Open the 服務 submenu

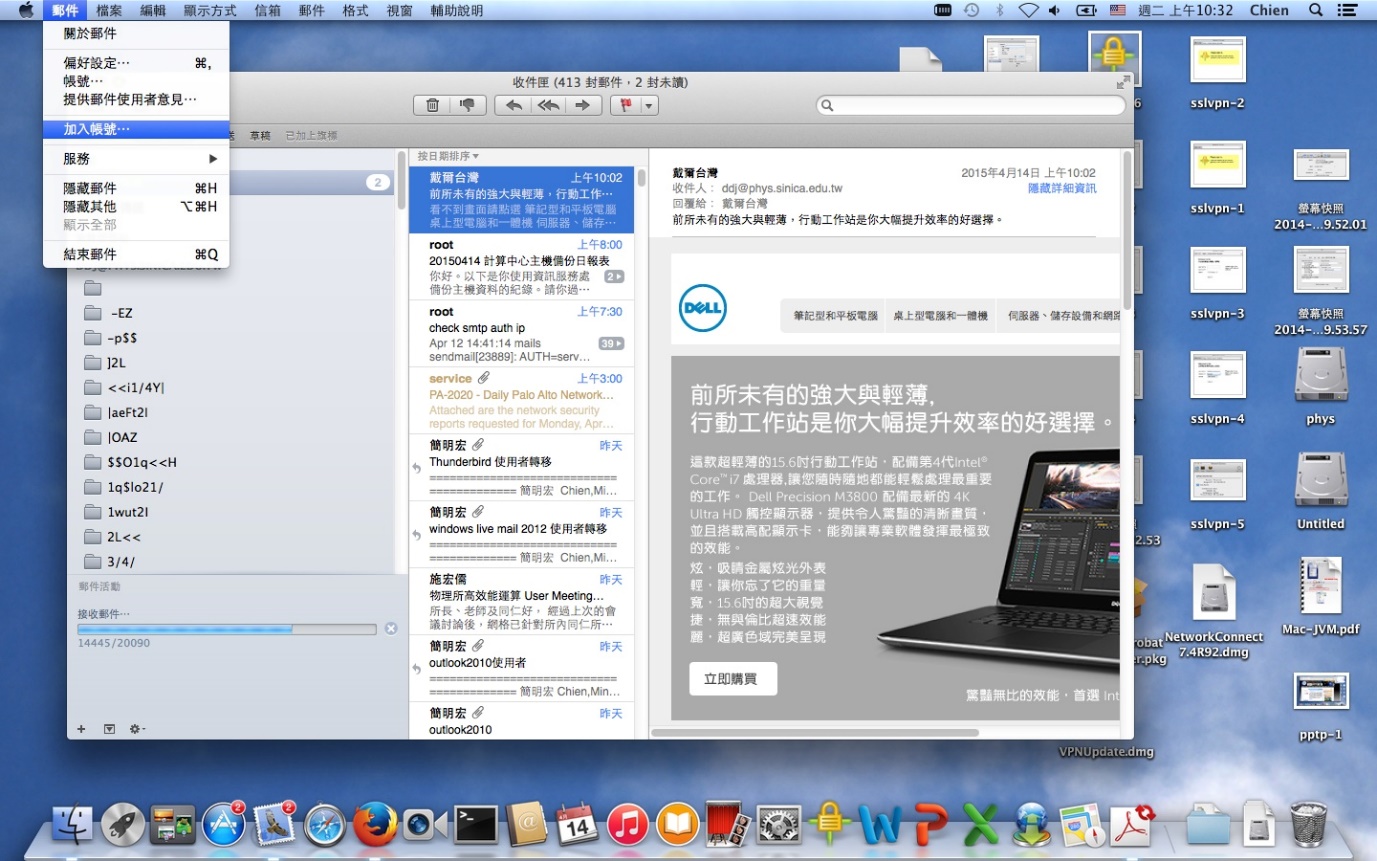136,159
